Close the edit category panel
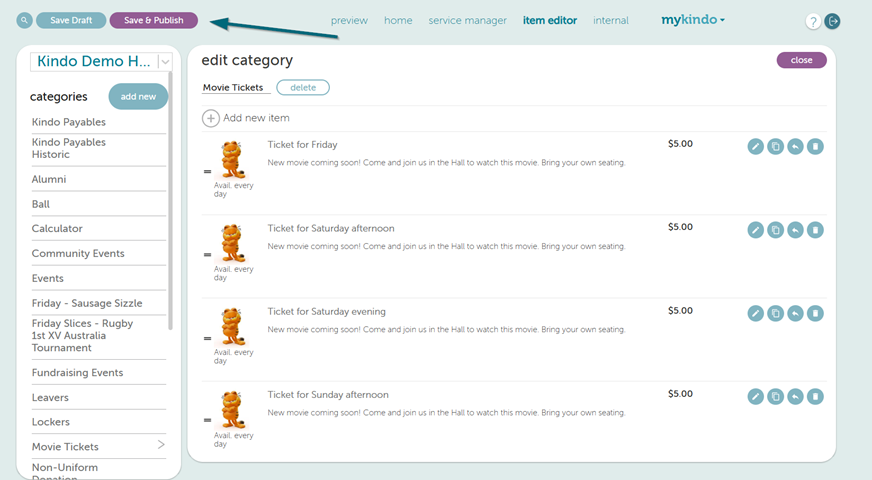Image resolution: width=872 pixels, height=480 pixels. (801, 60)
